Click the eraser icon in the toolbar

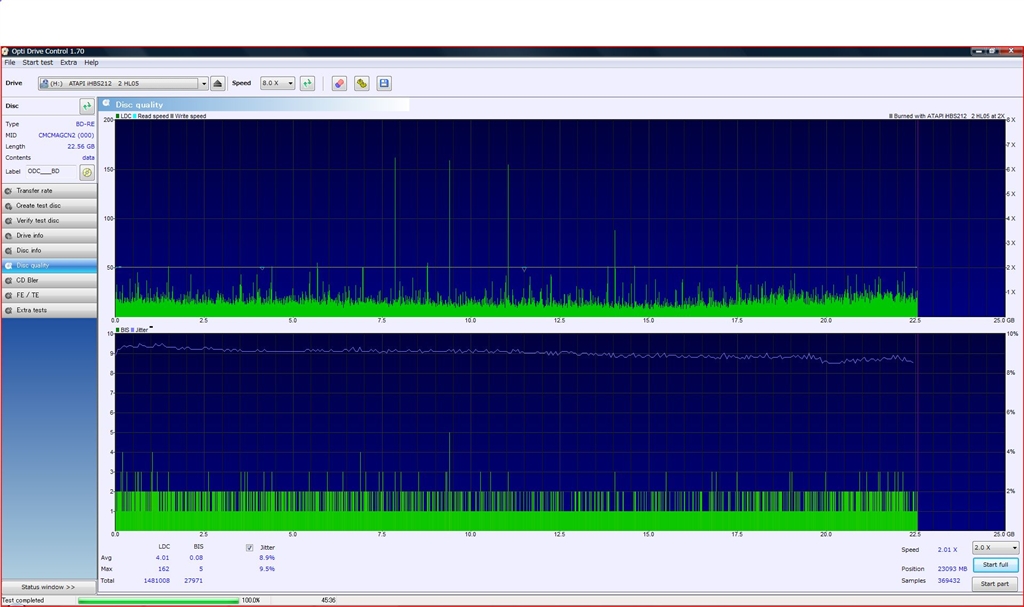point(339,84)
